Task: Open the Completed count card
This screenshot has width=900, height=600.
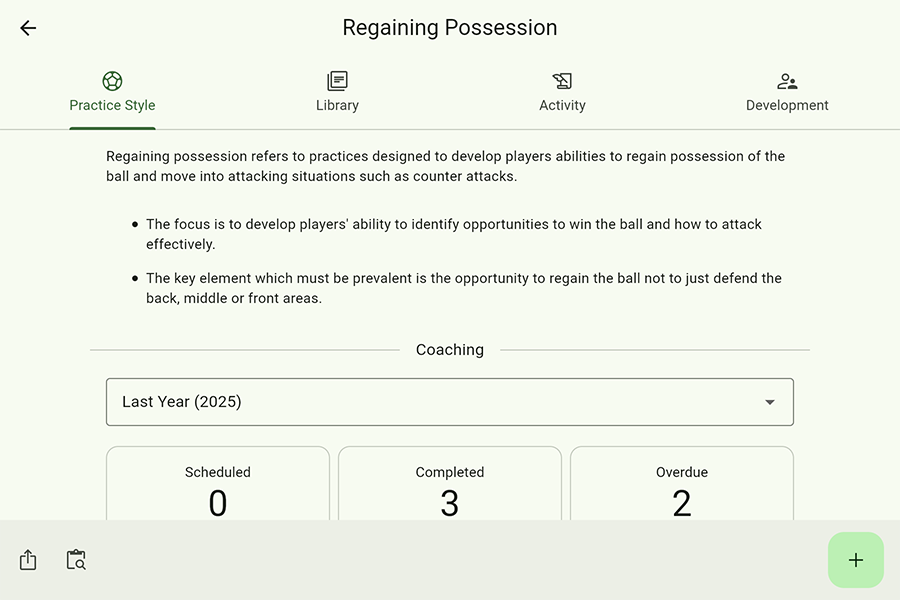Action: point(450,485)
